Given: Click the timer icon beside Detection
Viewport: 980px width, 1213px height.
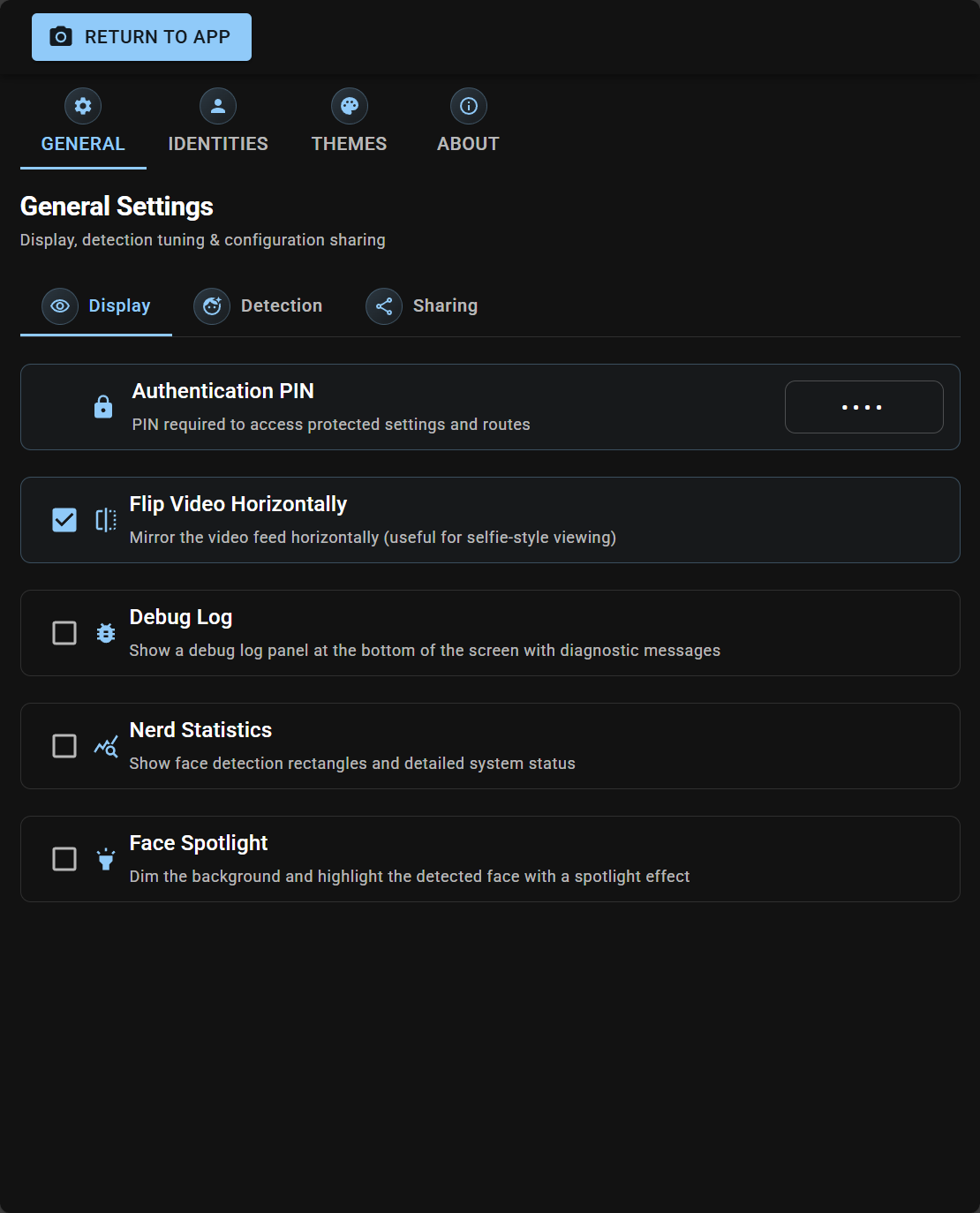Looking at the screenshot, I should [211, 306].
